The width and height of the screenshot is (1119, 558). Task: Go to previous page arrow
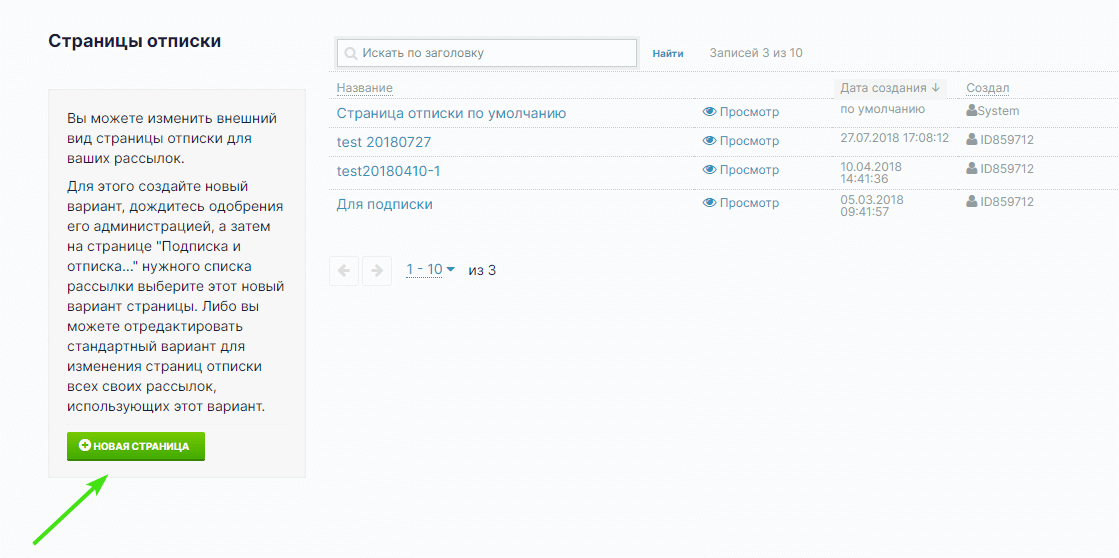(x=344, y=271)
